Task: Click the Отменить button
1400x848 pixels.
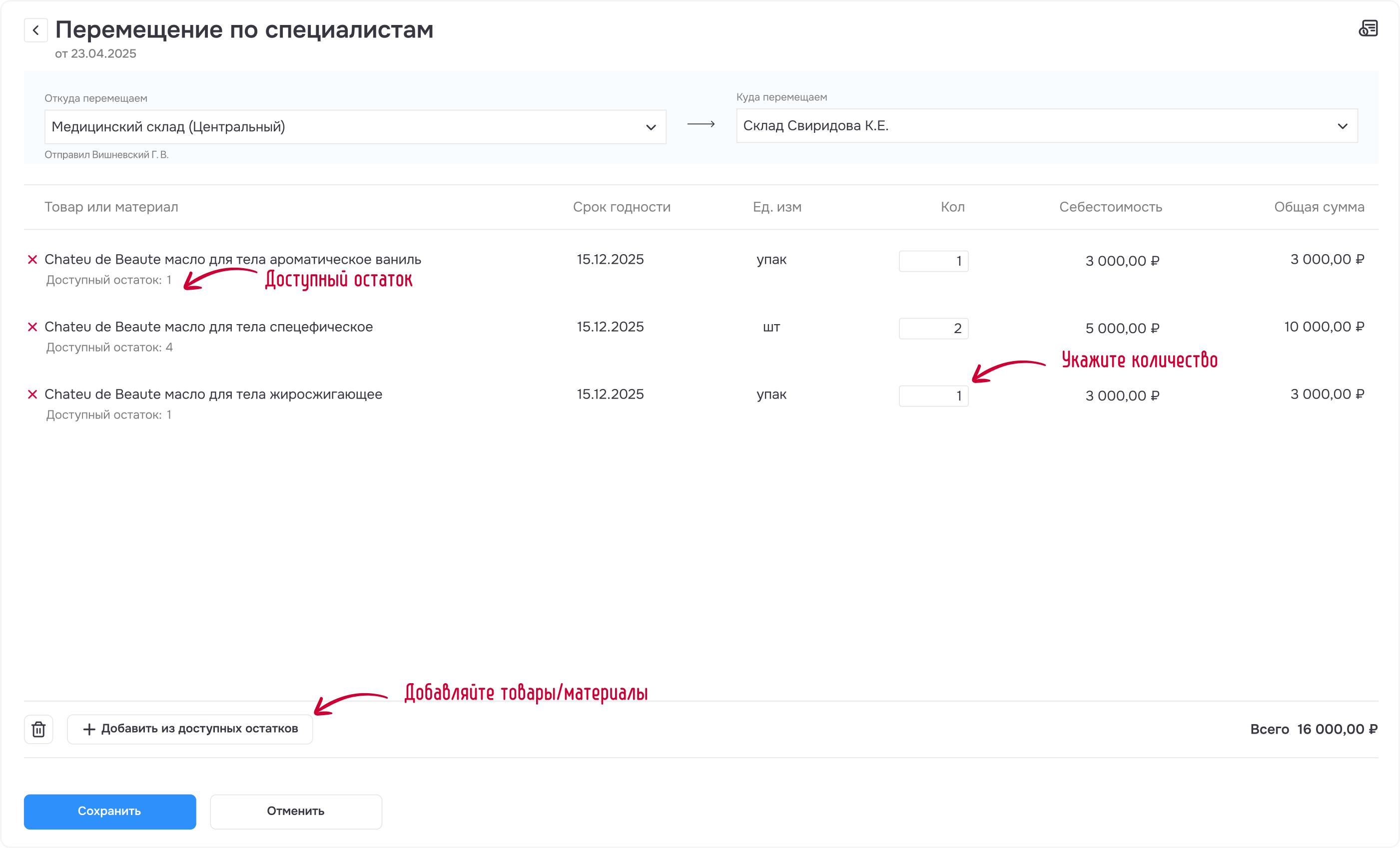Action: pyautogui.click(x=296, y=812)
